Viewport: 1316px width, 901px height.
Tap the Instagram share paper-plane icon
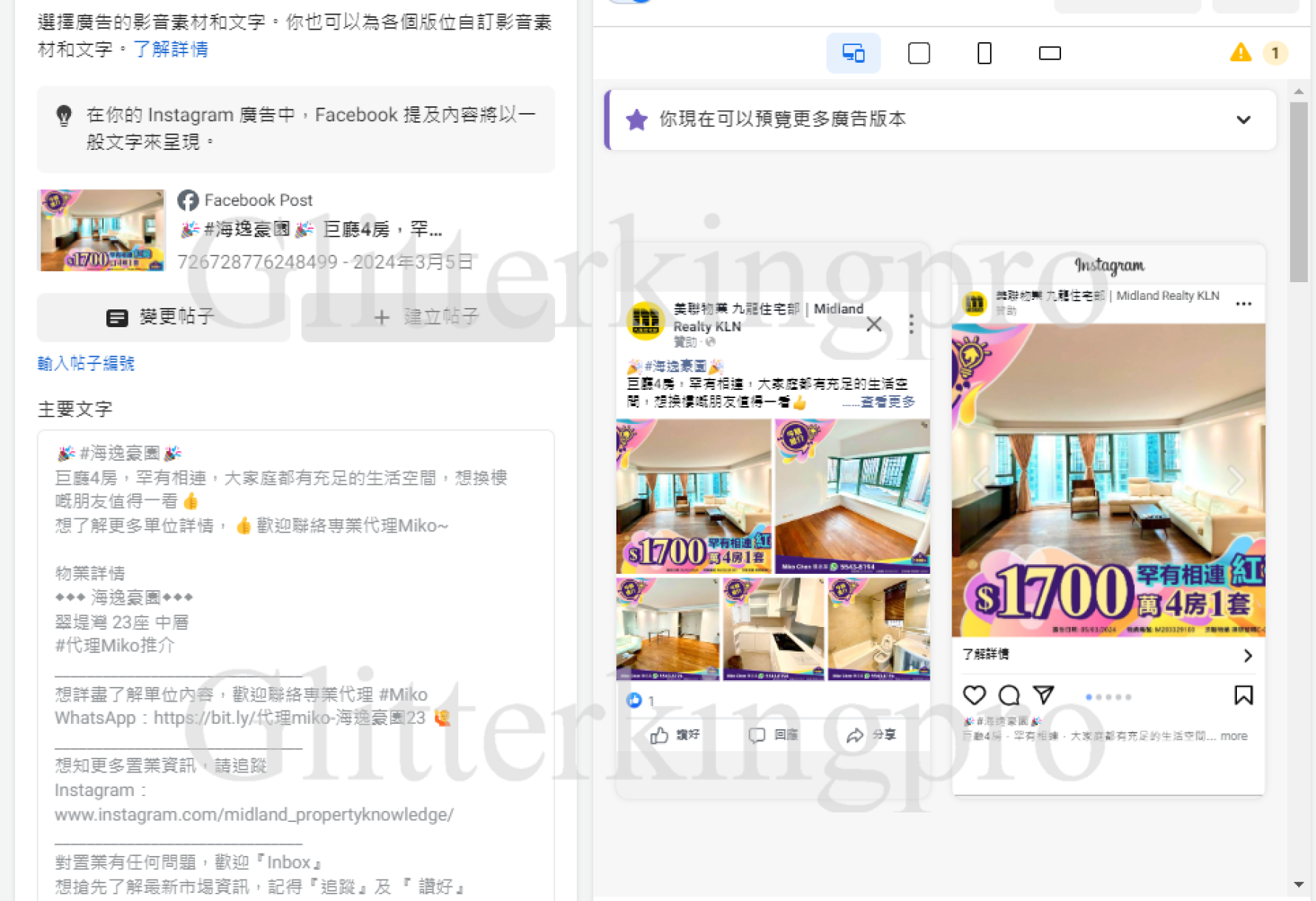pos(1043,695)
